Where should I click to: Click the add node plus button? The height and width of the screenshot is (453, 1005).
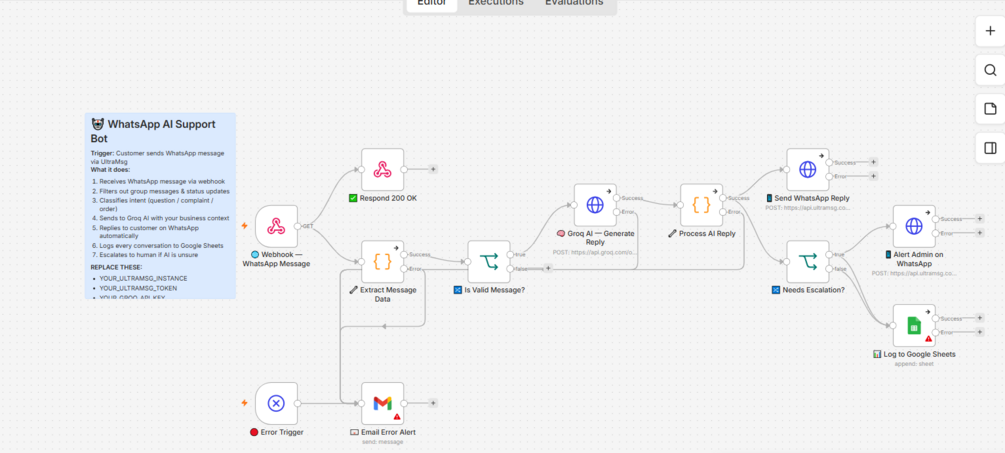(x=990, y=31)
